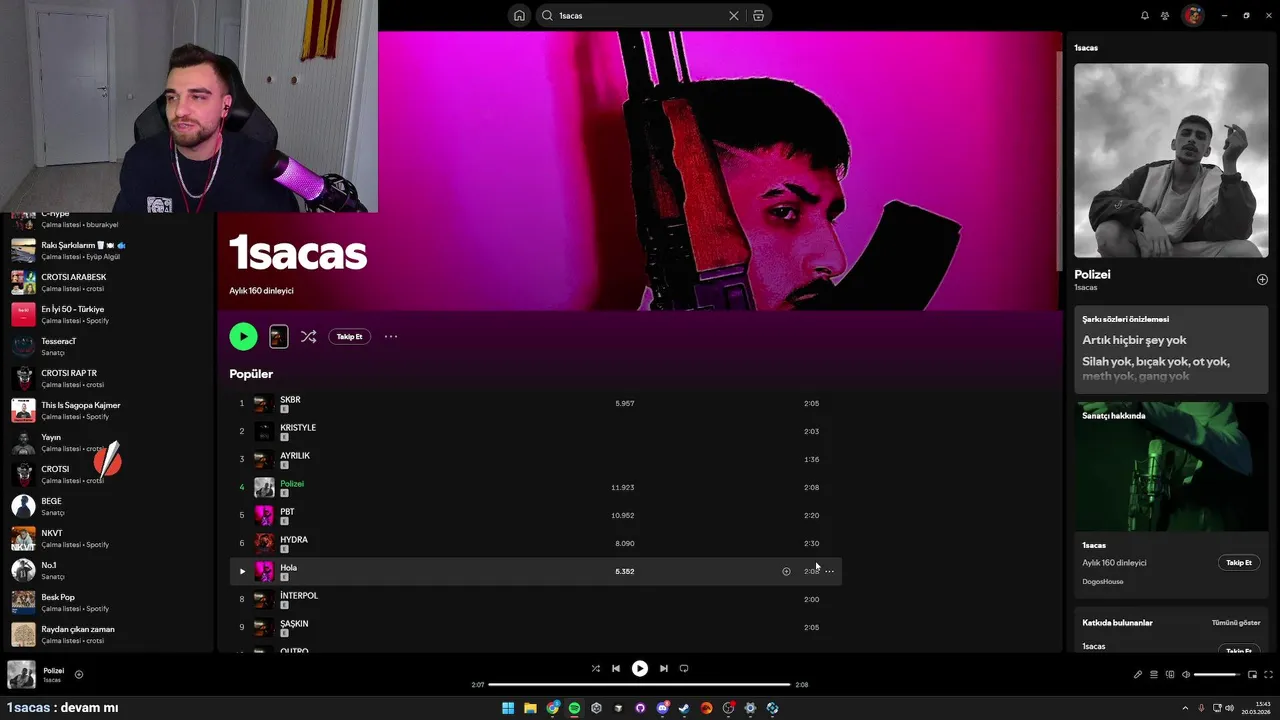Image resolution: width=1280 pixels, height=720 pixels.
Task: Open the Rakı Şarkılarım playlist in the sidebar
Action: [x=110, y=250]
